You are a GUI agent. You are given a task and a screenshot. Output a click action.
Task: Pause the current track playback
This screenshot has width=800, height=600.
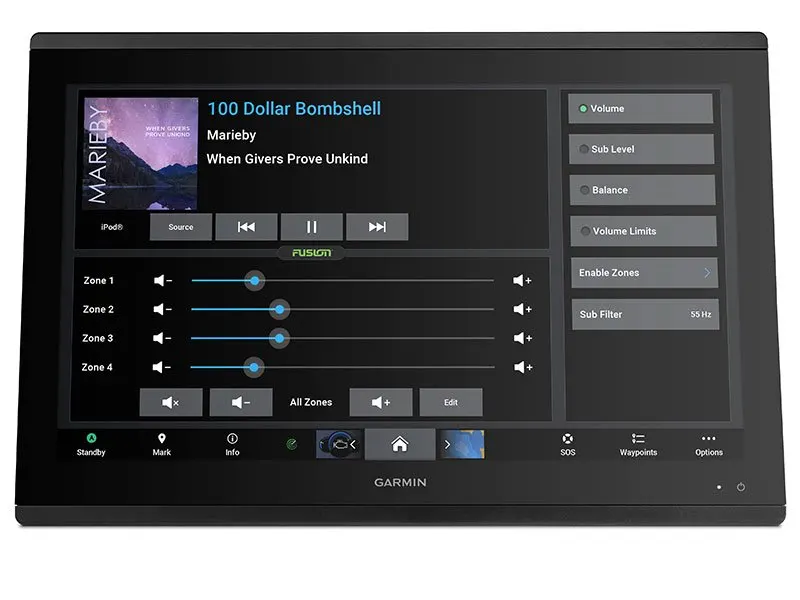pyautogui.click(x=311, y=227)
